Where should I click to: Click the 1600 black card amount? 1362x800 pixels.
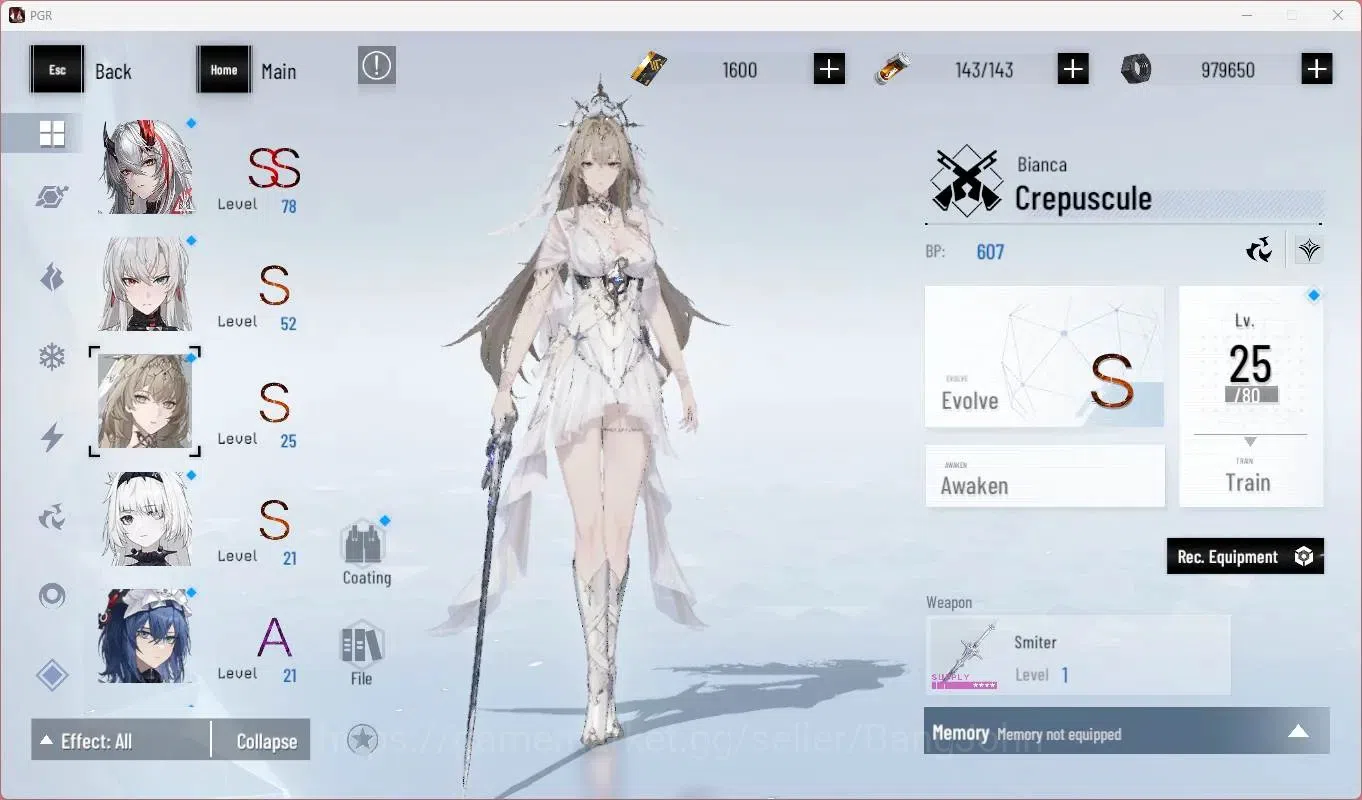click(x=740, y=70)
